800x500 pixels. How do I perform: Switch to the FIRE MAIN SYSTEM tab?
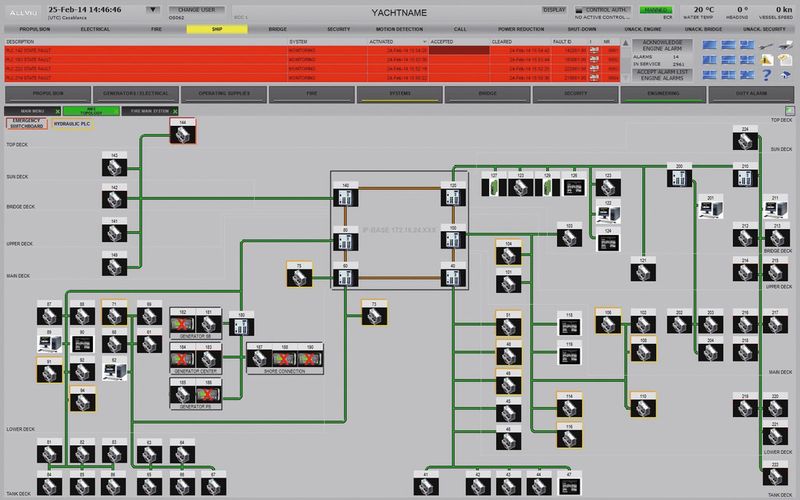150,111
